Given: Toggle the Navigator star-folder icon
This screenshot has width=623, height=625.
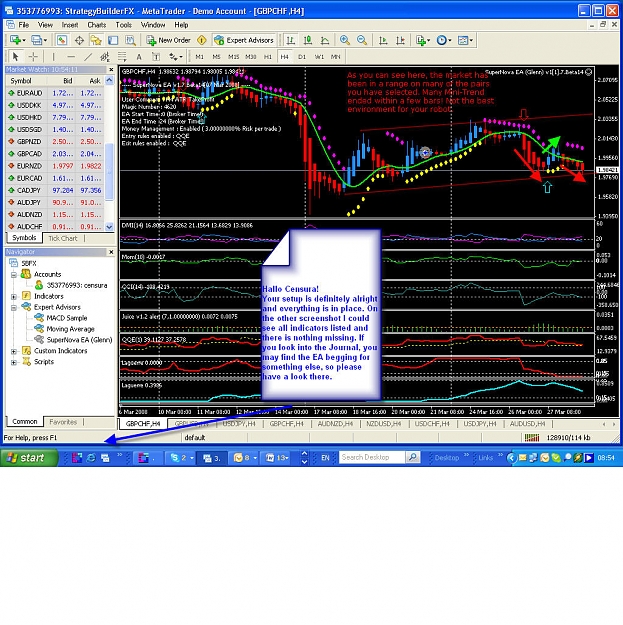Looking at the screenshot, I should click(96, 40).
